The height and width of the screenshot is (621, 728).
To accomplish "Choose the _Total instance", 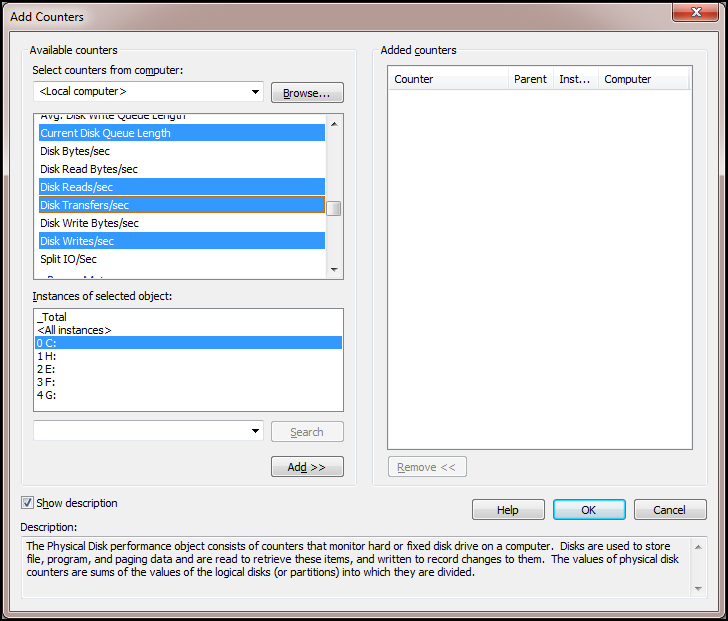I will [x=52, y=317].
